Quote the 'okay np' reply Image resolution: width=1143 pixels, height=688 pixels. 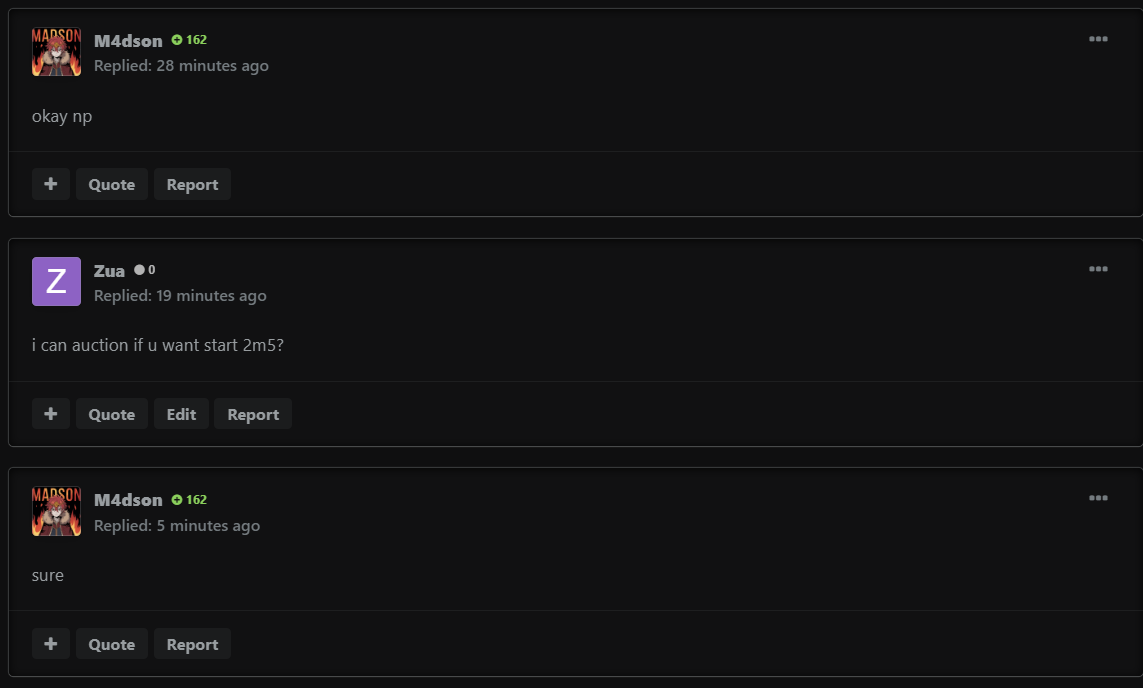point(112,184)
